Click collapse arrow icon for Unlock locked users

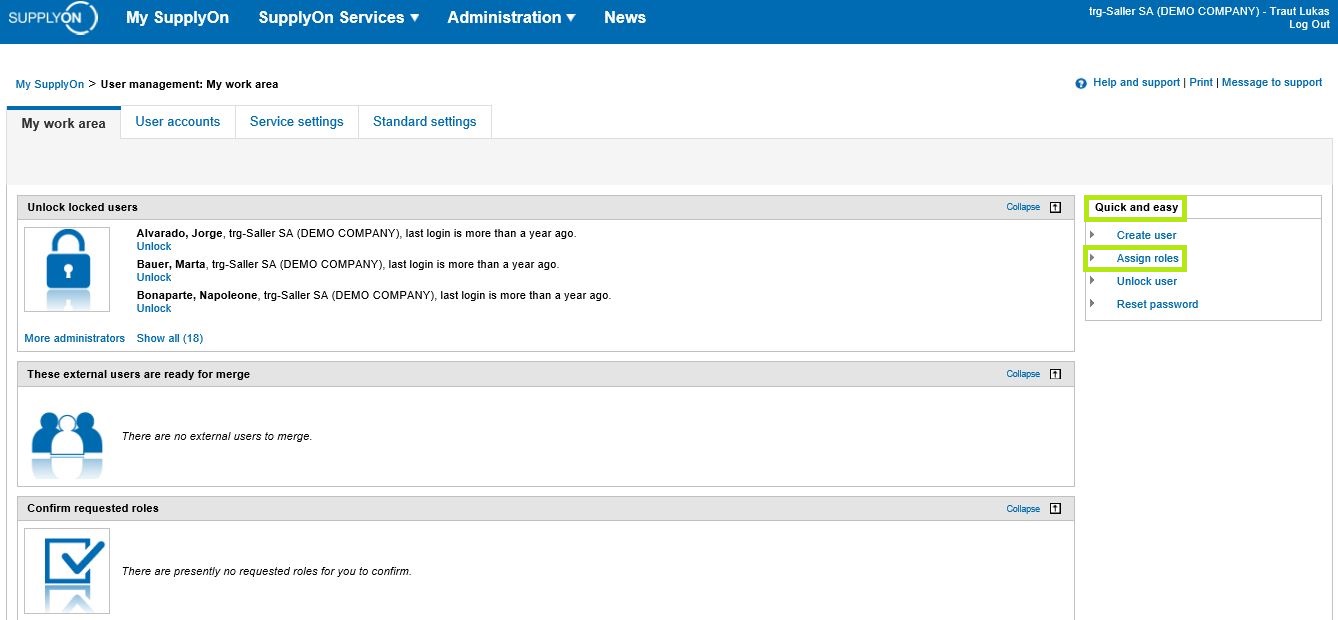[1055, 207]
